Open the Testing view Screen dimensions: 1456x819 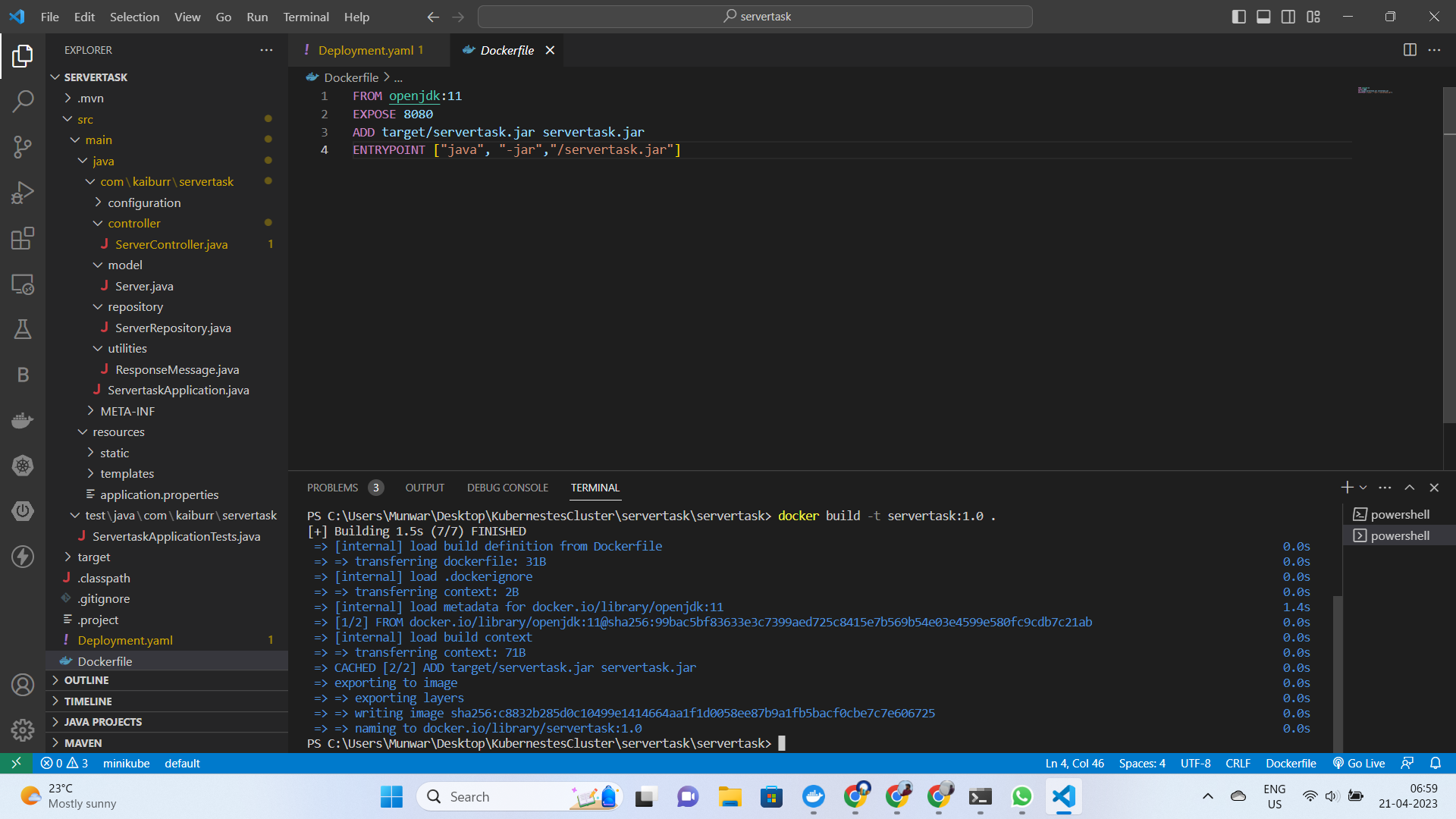[x=23, y=328]
